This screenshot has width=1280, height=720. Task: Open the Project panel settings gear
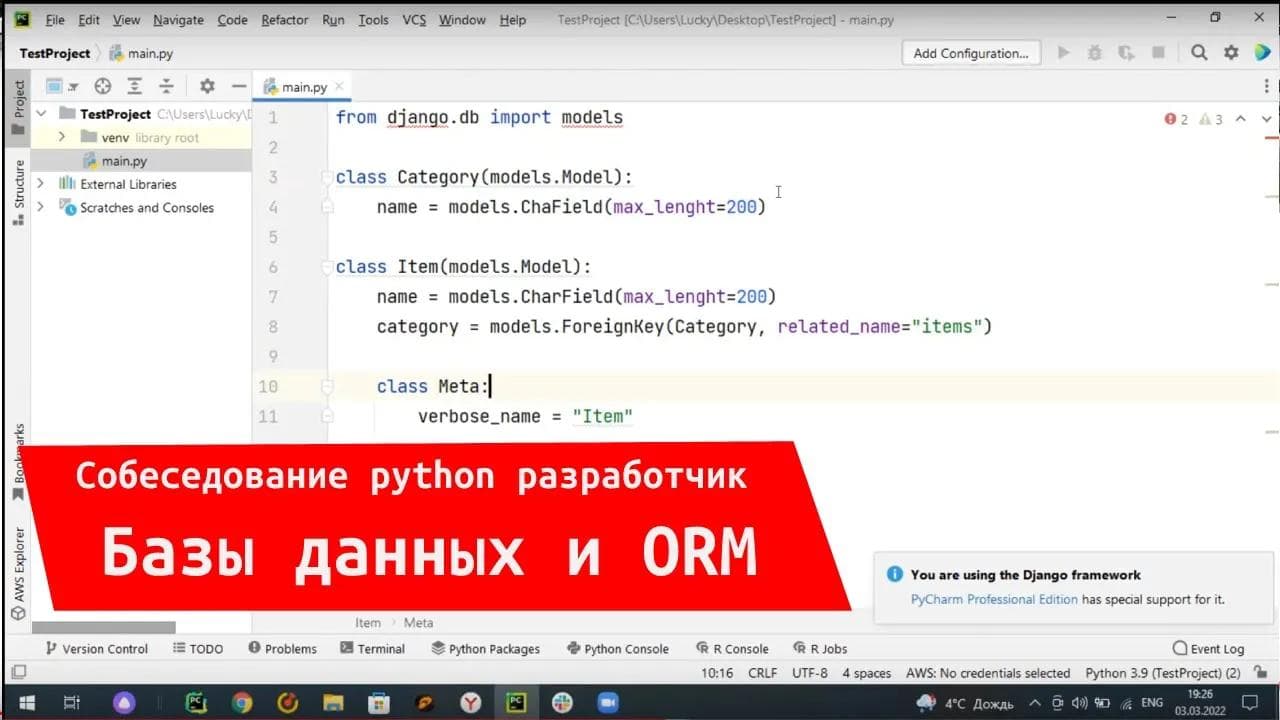[x=206, y=86]
